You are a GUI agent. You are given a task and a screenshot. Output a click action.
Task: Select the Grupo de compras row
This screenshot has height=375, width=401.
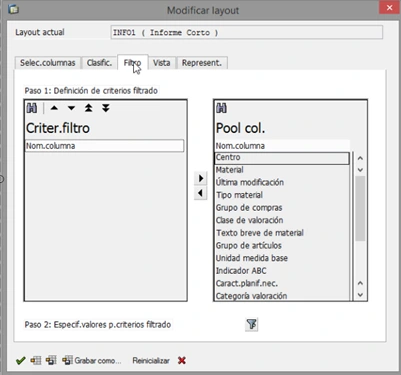pyautogui.click(x=282, y=208)
